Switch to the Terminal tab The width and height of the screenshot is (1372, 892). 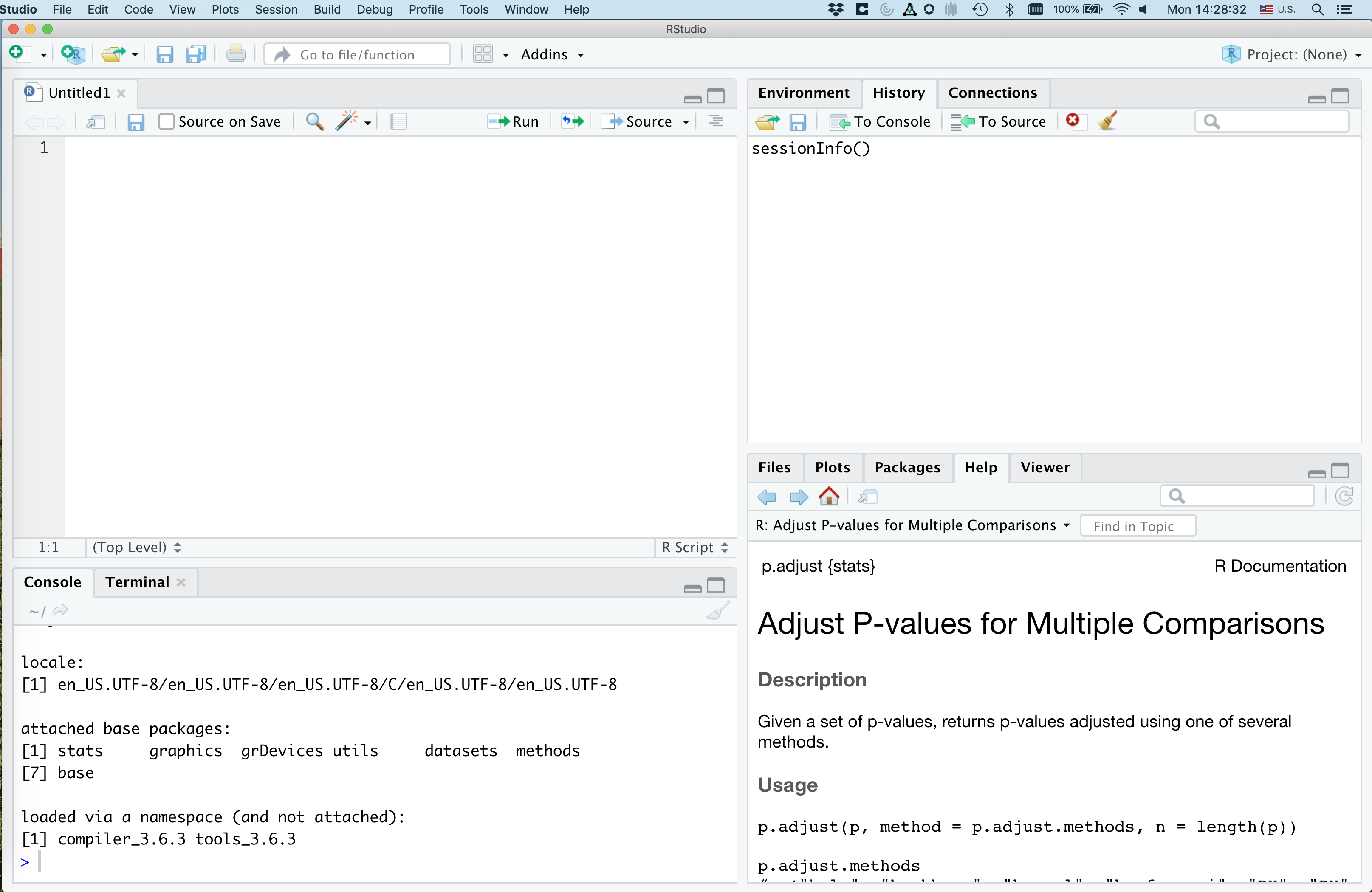click(x=137, y=582)
